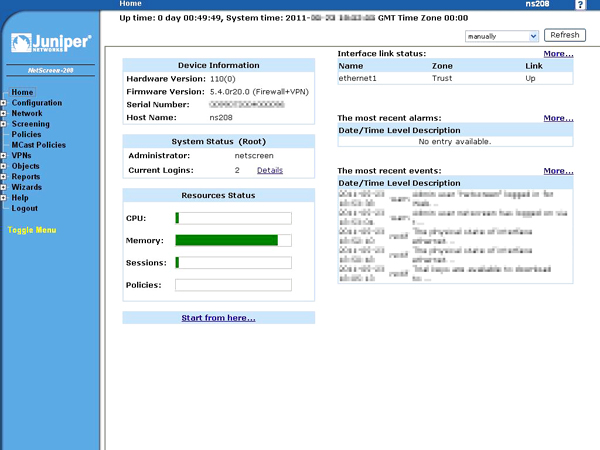This screenshot has height=450, width=600.
Task: Click the Start from here link
Action: click(218, 318)
